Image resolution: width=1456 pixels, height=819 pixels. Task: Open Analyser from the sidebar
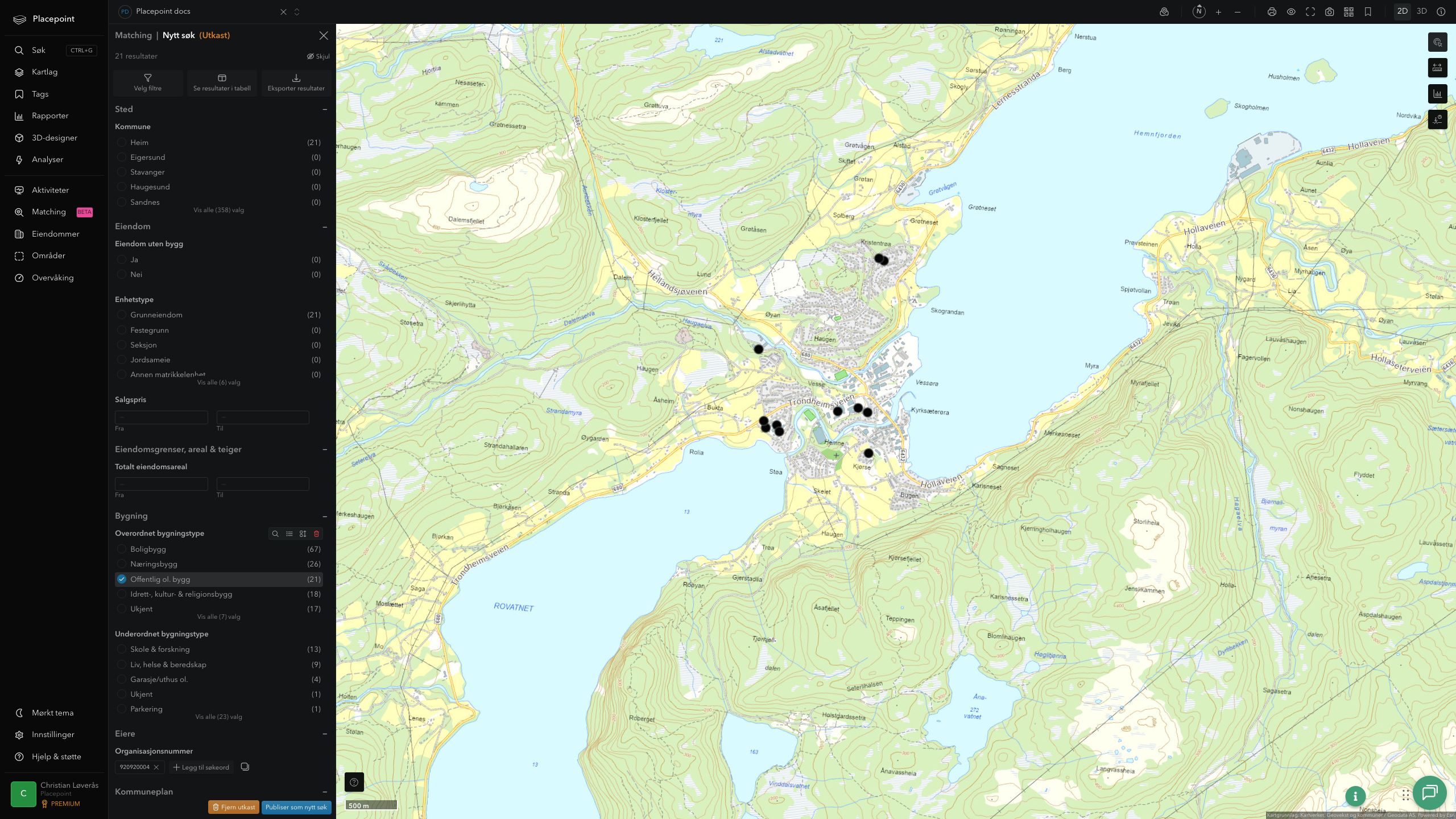[x=47, y=159]
